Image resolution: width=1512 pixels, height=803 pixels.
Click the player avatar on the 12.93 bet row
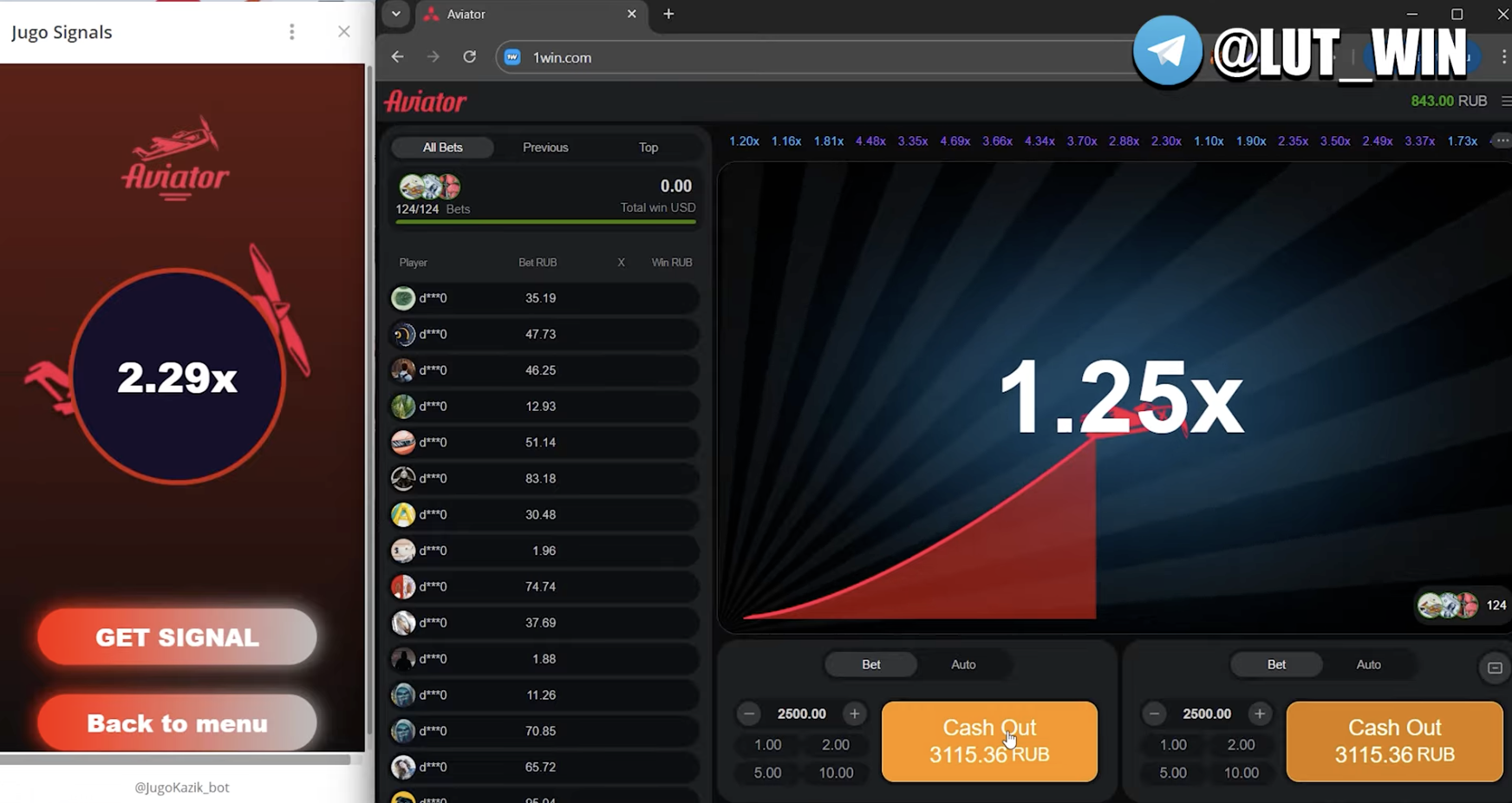pos(403,406)
